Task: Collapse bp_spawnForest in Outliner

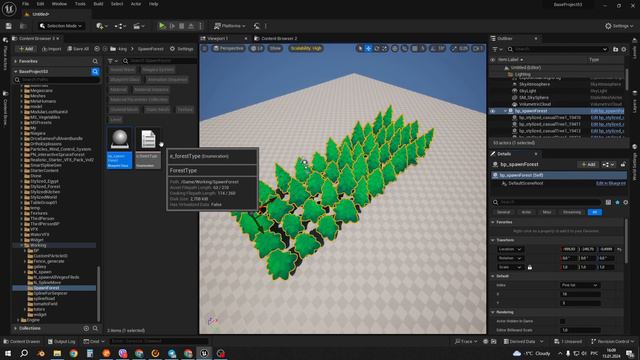Action: click(x=505, y=111)
